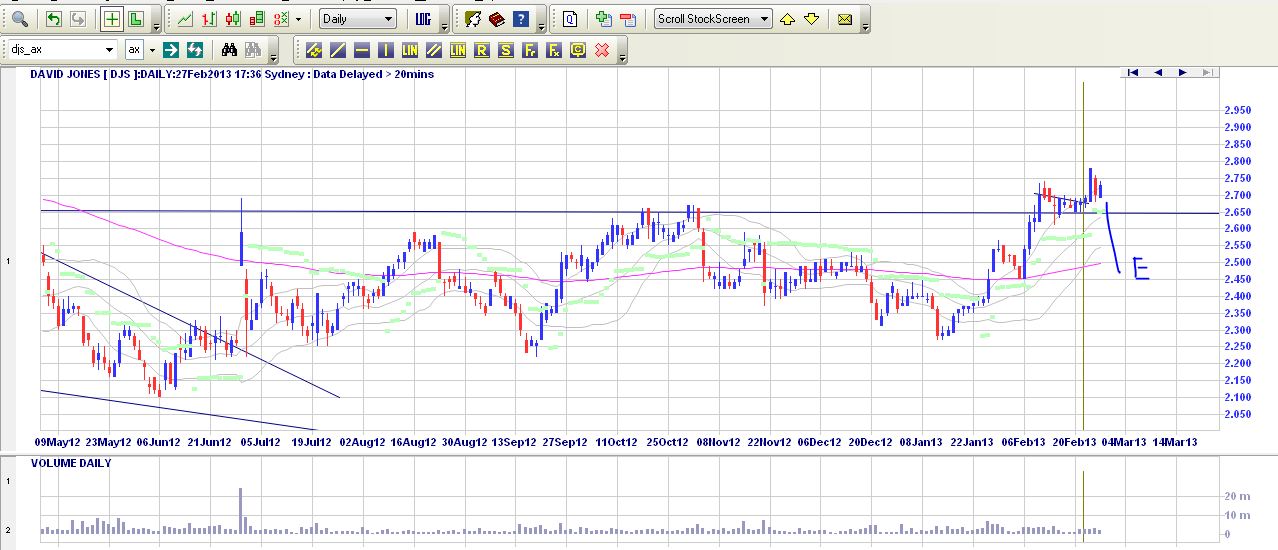The width and height of the screenshot is (1278, 550).
Task: Toggle the crosshair cursor button
Action: 112,19
